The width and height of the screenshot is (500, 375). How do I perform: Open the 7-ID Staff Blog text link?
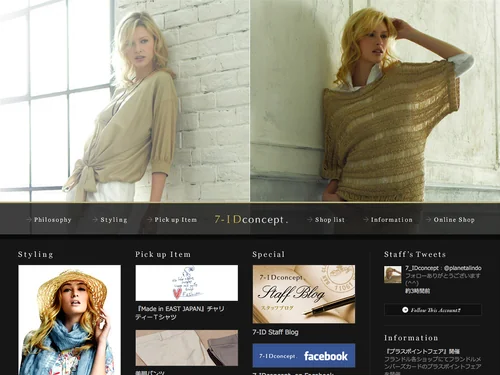(275, 332)
